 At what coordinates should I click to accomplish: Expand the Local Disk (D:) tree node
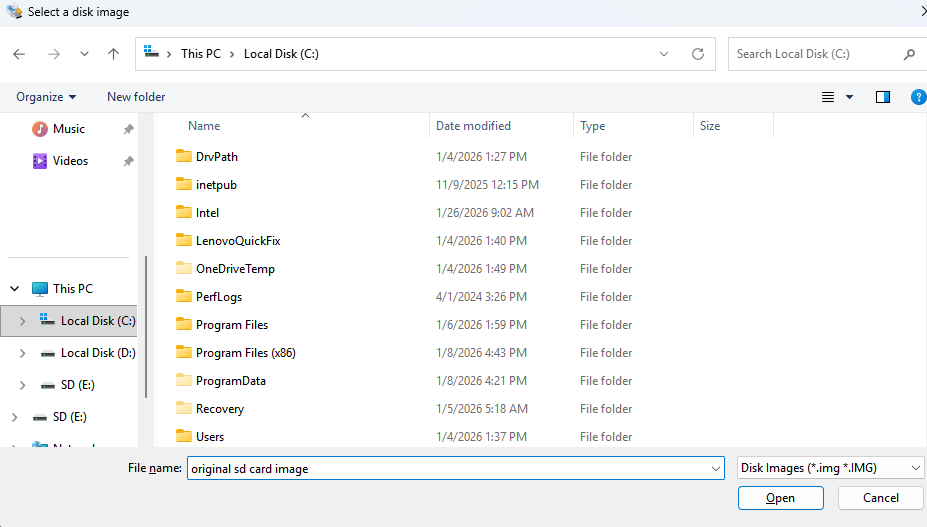pos(23,353)
